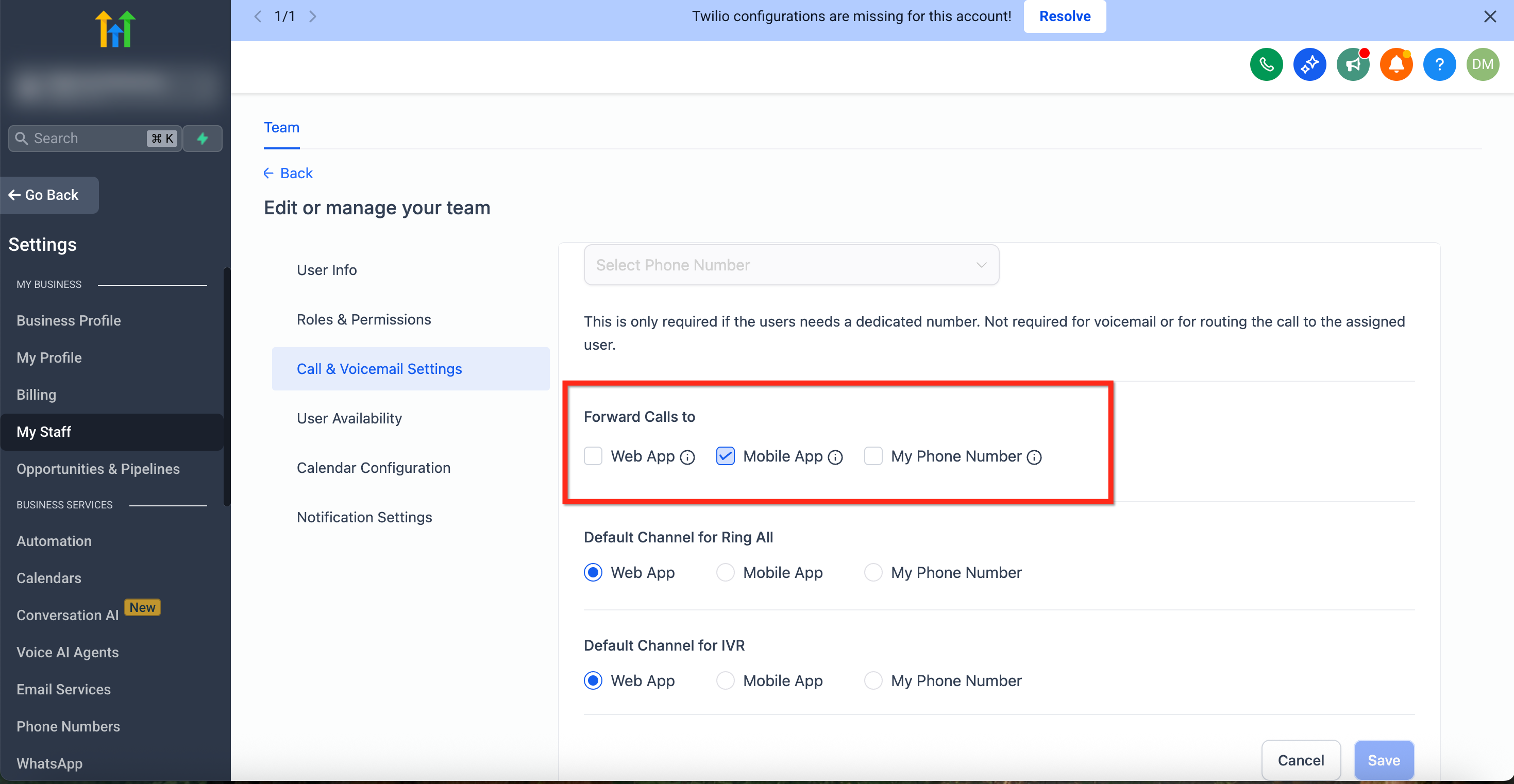Click the Cancel button
The image size is (1514, 784).
[x=1300, y=760]
